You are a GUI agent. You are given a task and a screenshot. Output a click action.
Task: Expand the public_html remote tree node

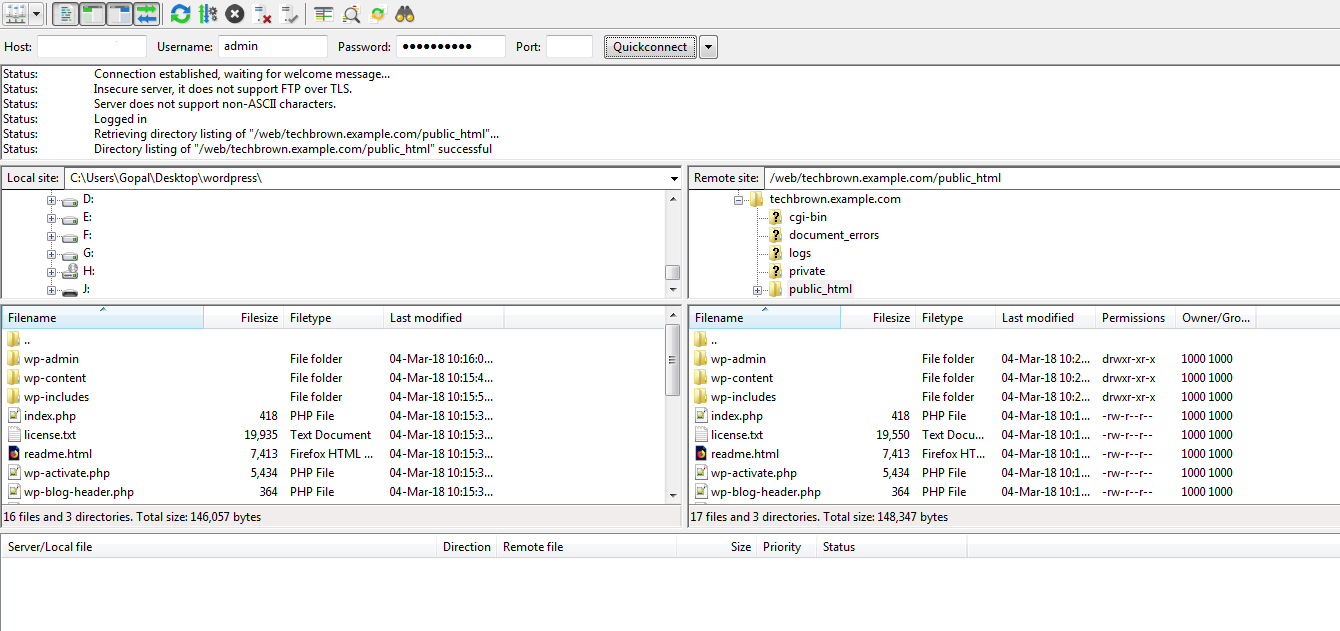757,290
